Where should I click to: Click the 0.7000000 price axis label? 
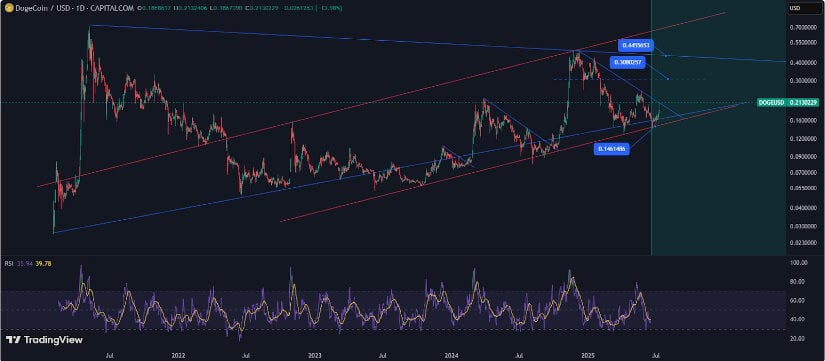(802, 27)
